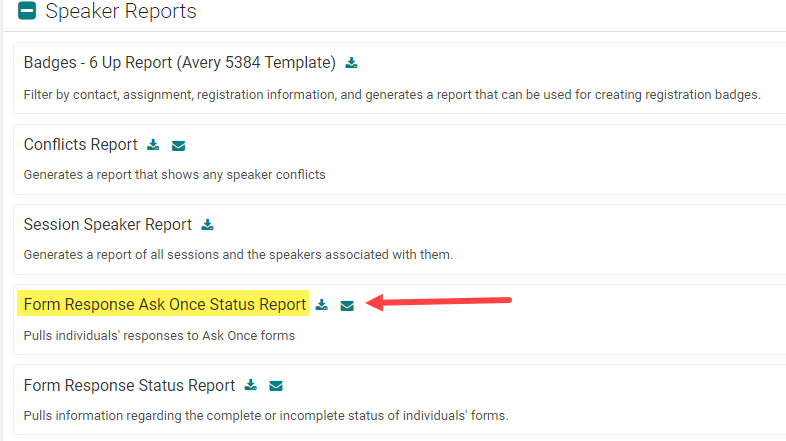Click the registration badges description text
This screenshot has width=786, height=441.
point(392,95)
